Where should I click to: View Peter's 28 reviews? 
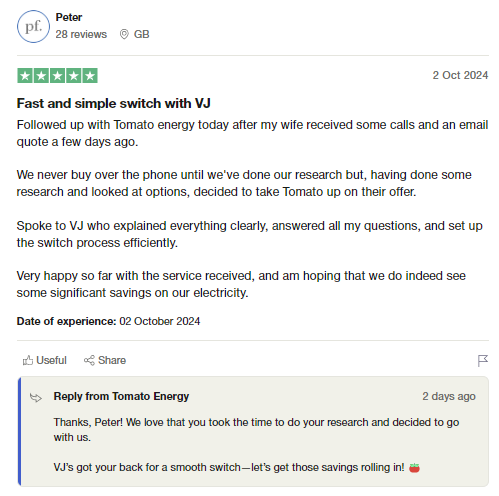81,34
